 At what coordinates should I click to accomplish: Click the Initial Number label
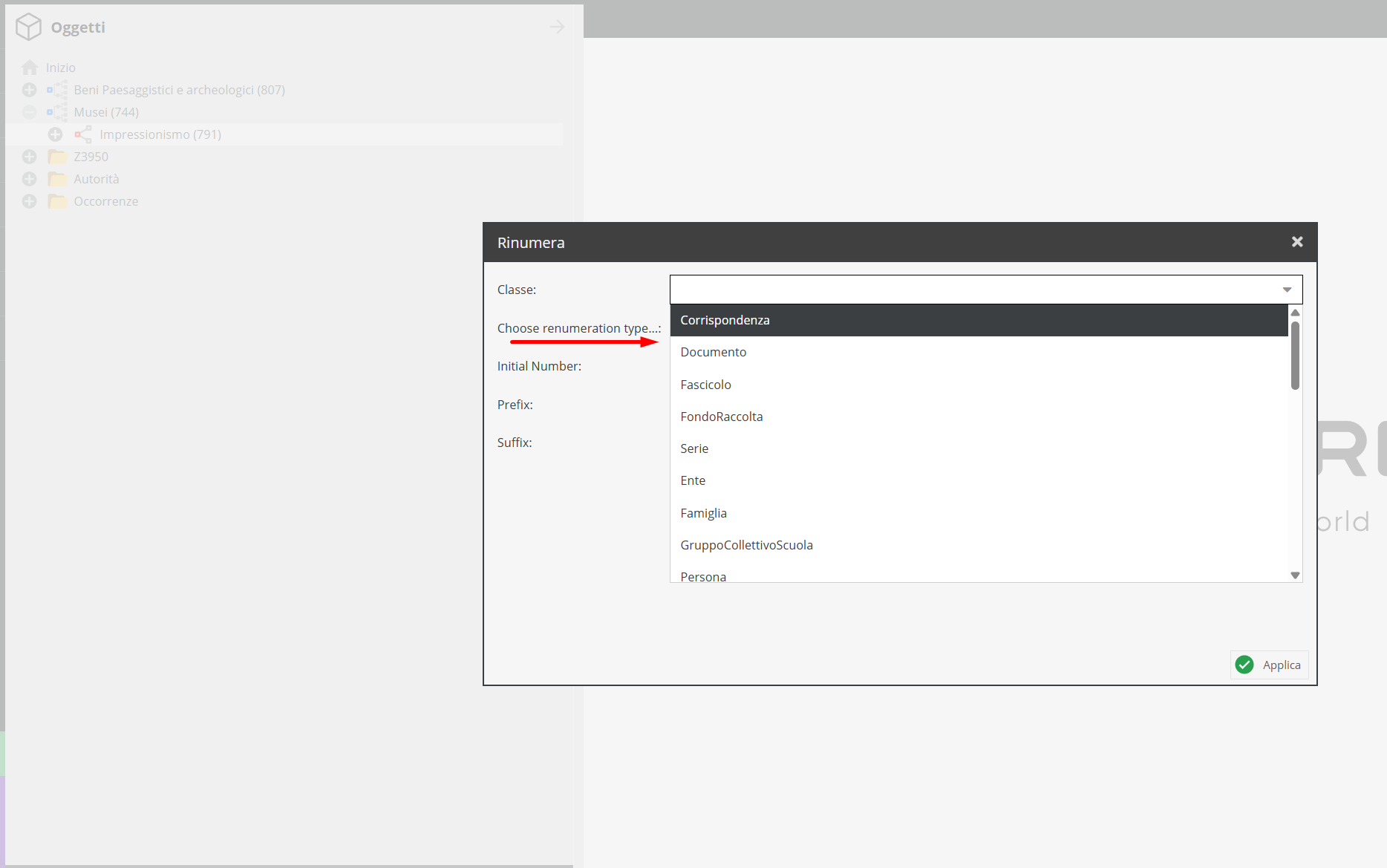[539, 366]
